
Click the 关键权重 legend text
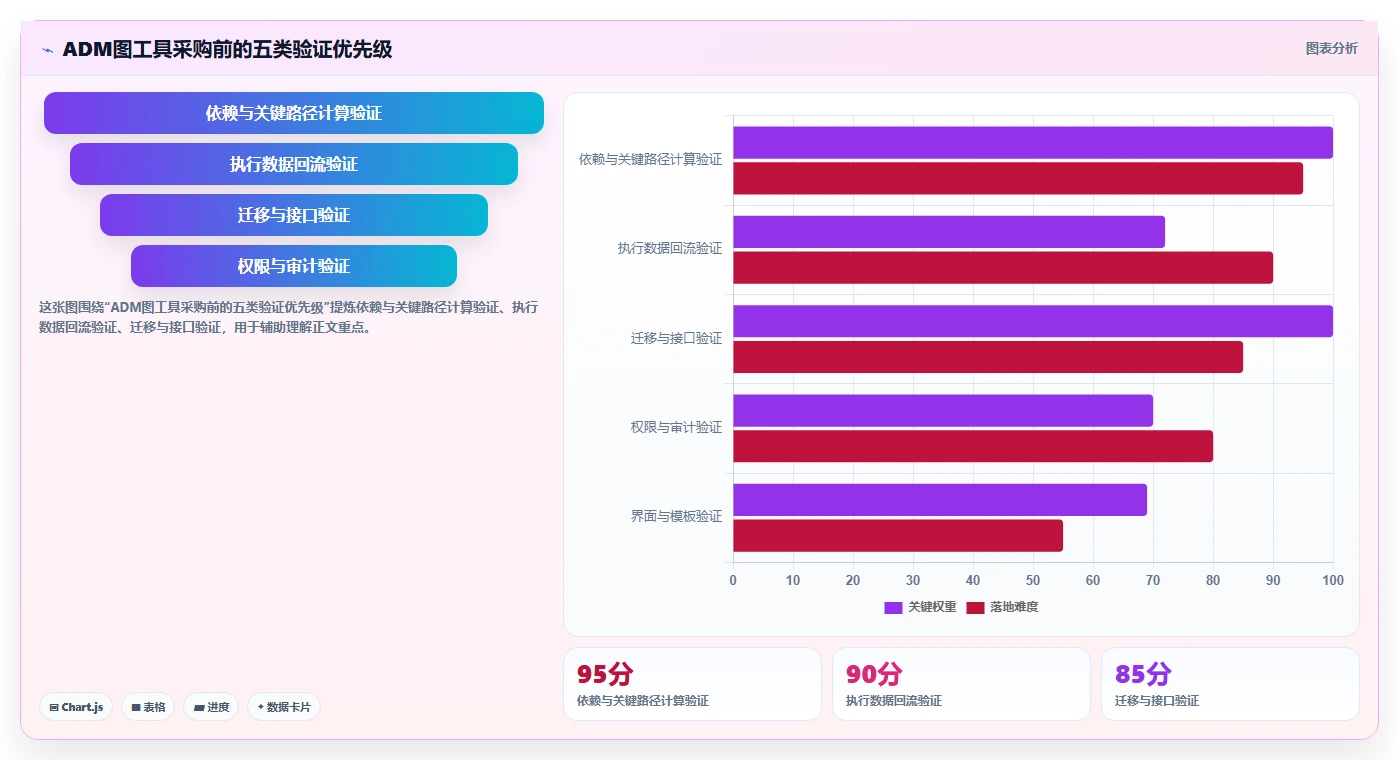pos(932,607)
